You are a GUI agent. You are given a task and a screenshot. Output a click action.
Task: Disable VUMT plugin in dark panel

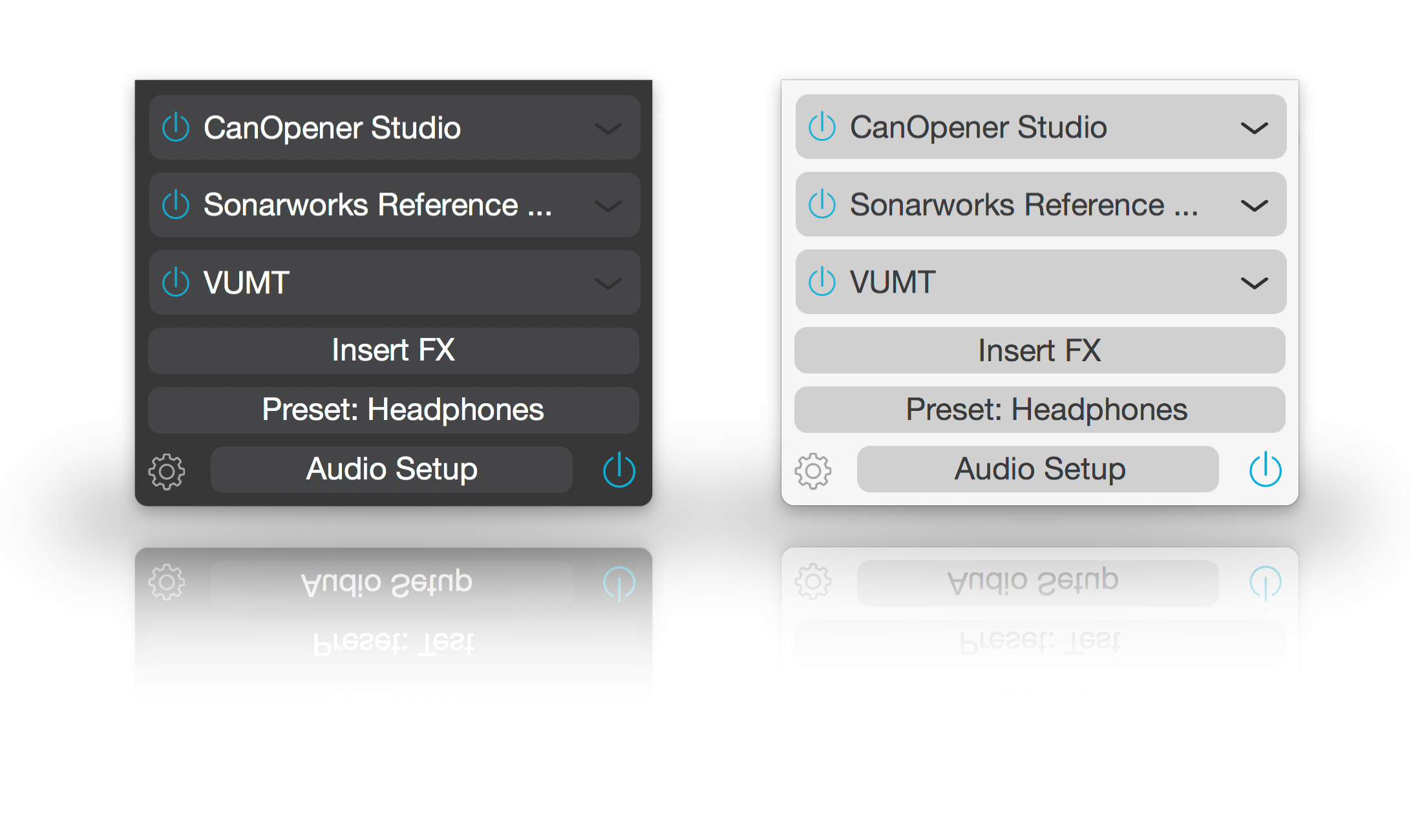click(175, 282)
